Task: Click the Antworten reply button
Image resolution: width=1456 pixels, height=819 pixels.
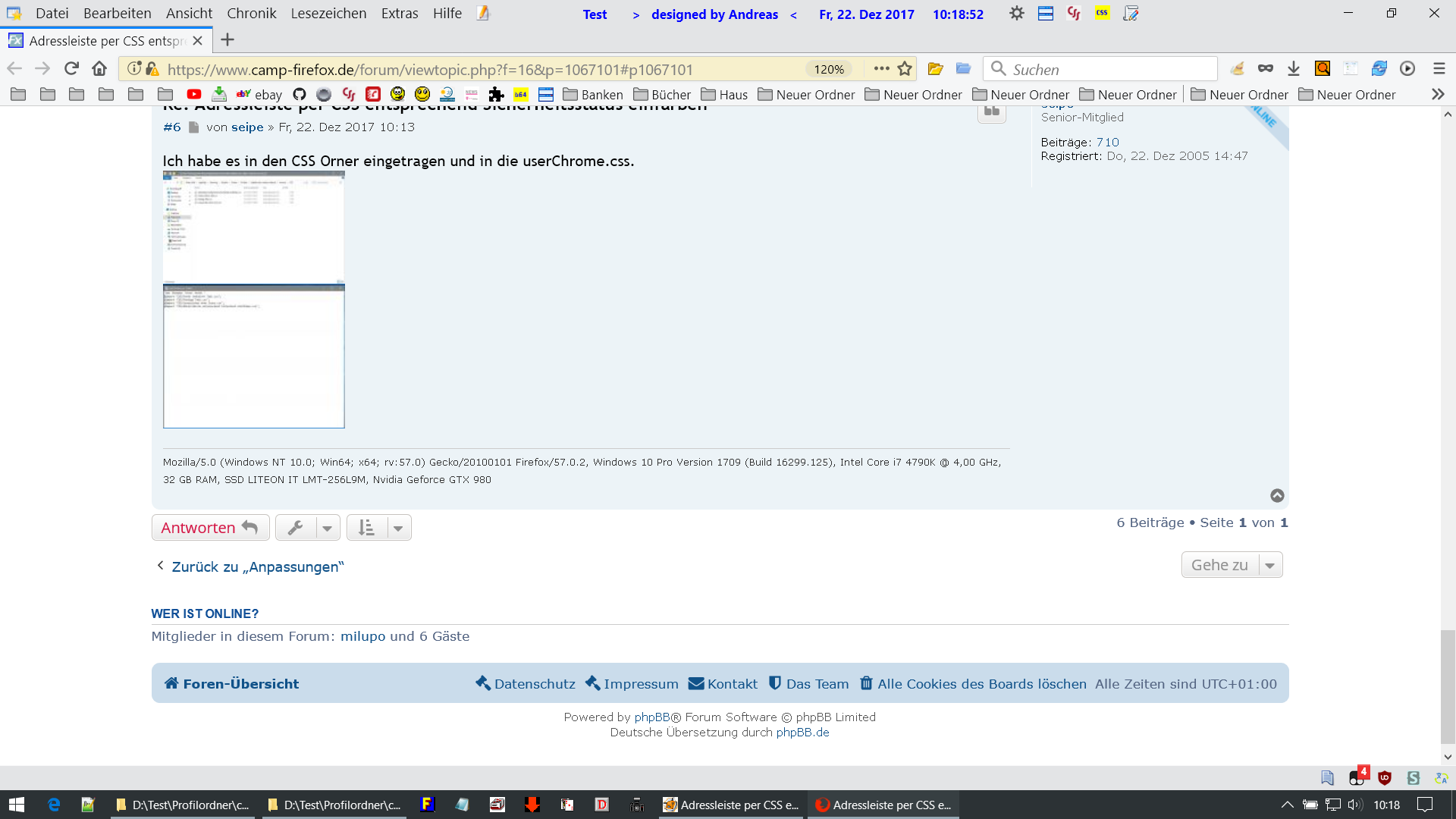Action: click(x=210, y=528)
